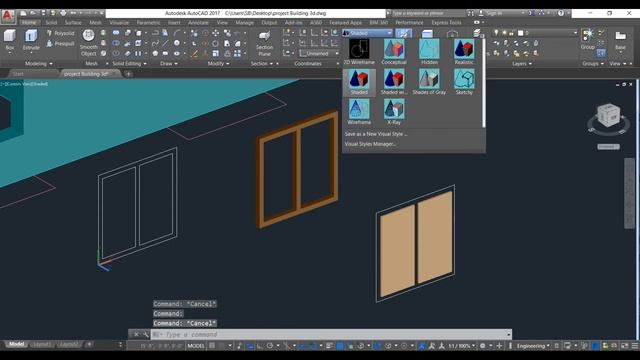Screen dimensions: 640x360
Task: Open the Surface ribbon tab
Action: 73,23
